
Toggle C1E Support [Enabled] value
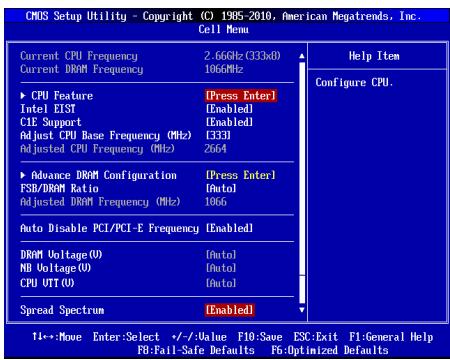[229, 122]
